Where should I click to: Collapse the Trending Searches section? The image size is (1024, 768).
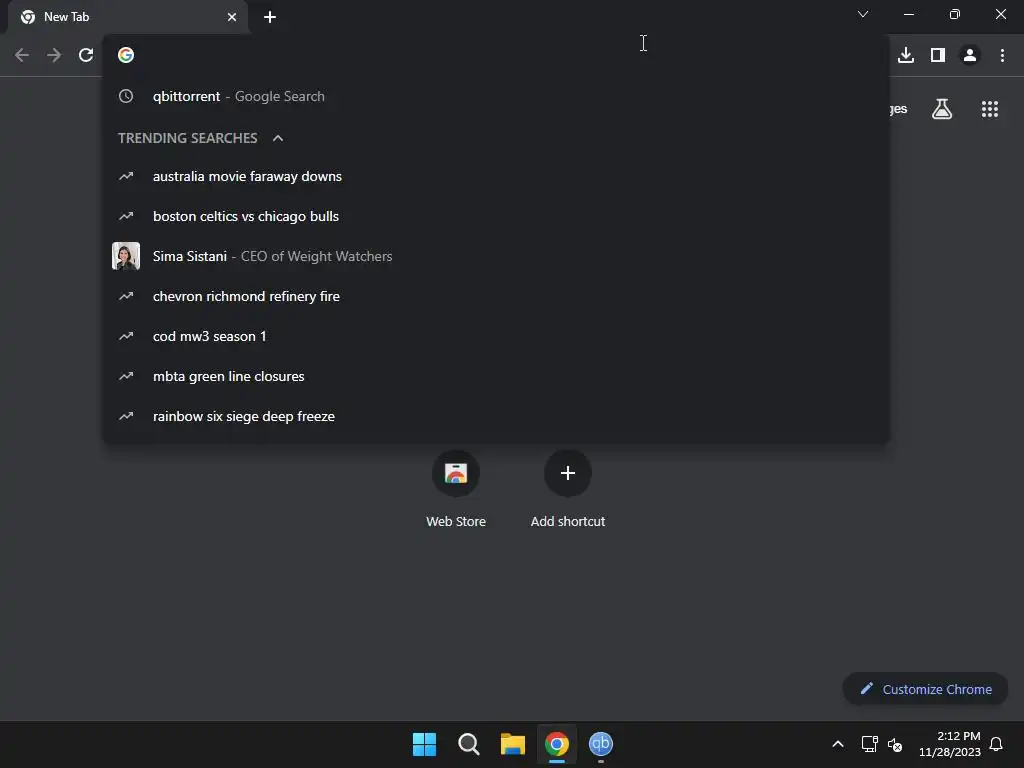tap(278, 138)
